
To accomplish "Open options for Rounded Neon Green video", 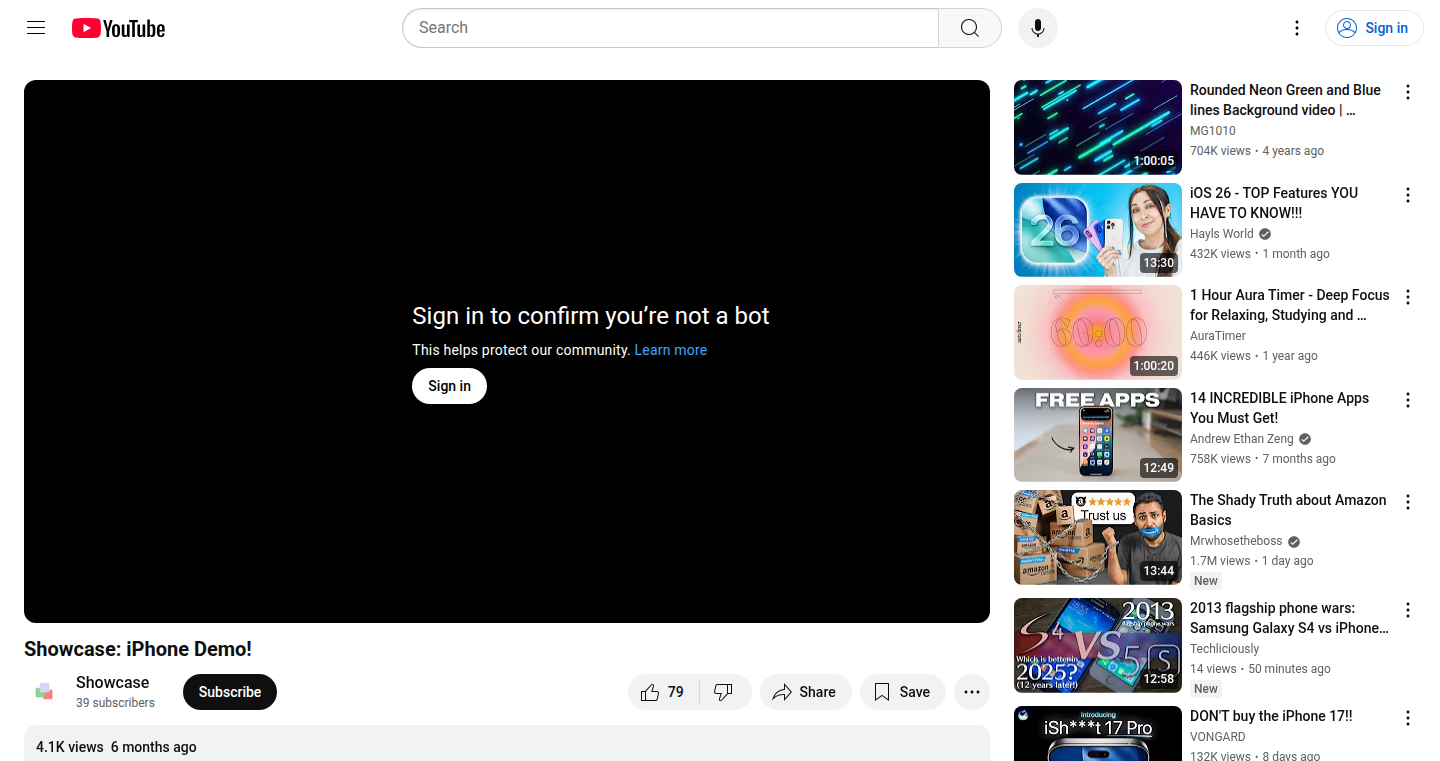I will [x=1408, y=92].
